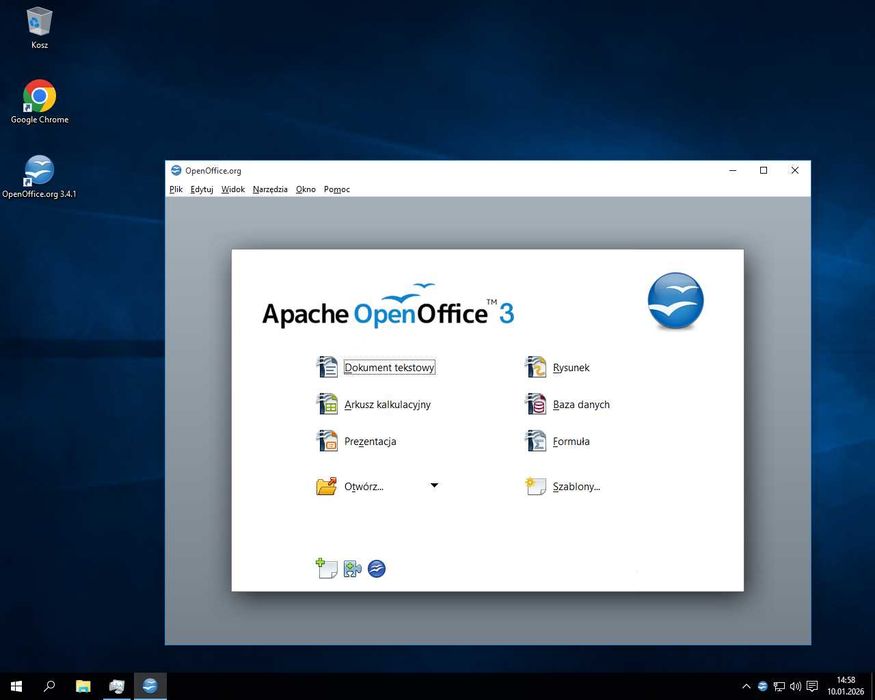Open the Okno menu
Image resolution: width=875 pixels, height=700 pixels.
pyautogui.click(x=306, y=189)
